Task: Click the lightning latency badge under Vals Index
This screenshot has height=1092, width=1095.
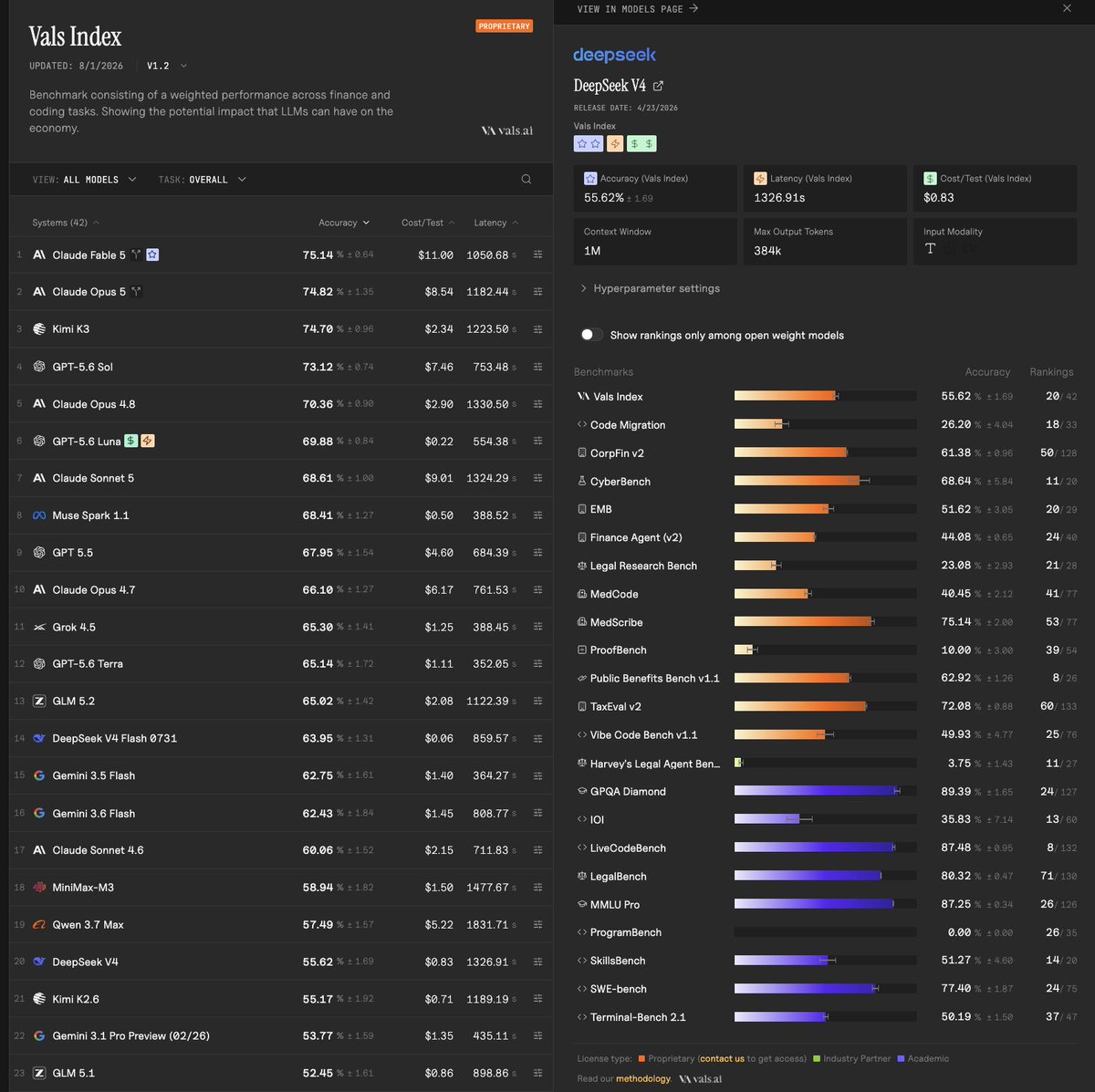Action: tap(615, 144)
